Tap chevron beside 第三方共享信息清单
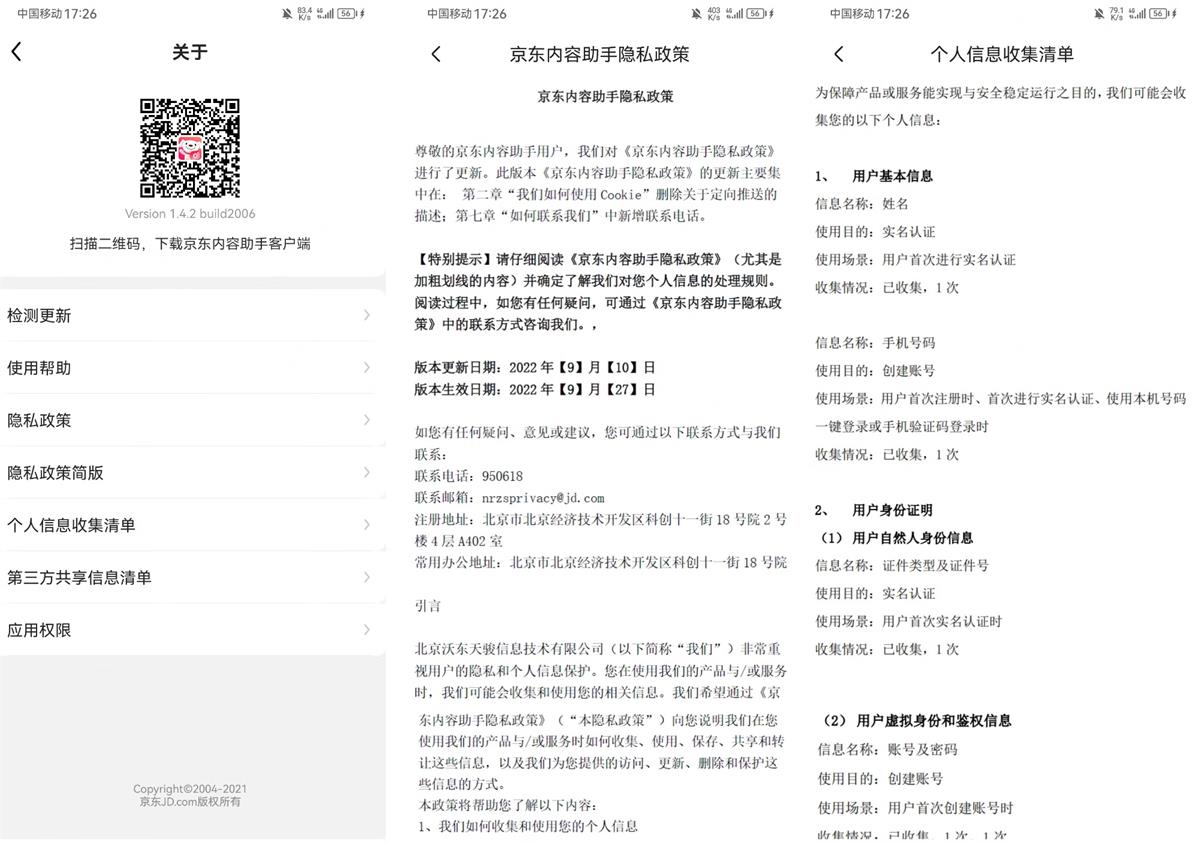This screenshot has height=843, width=1200. [x=367, y=577]
